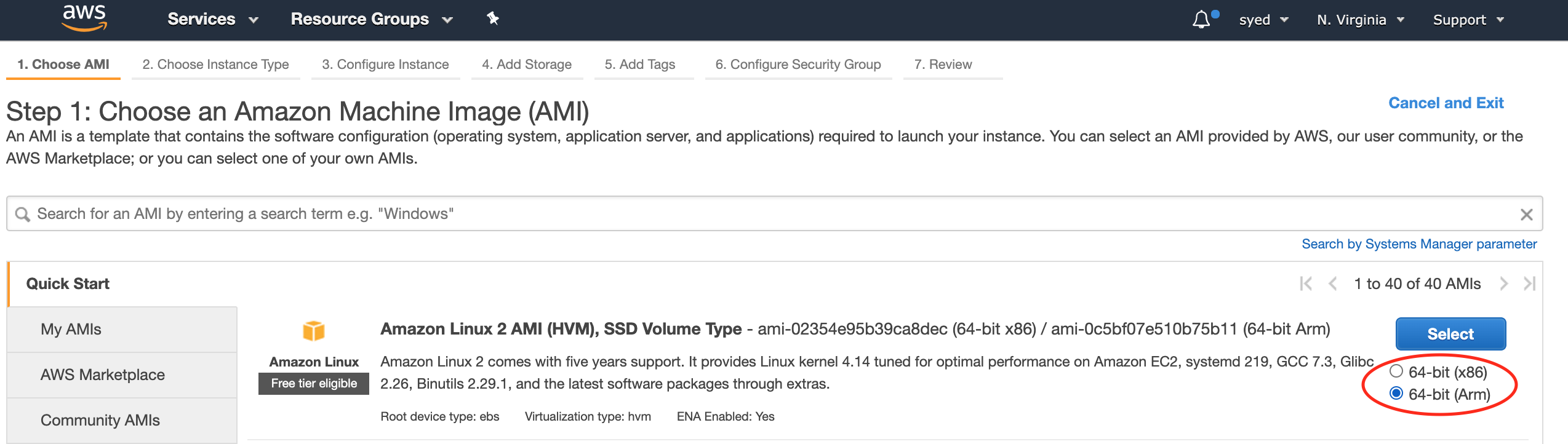
Task: Go to last page of AMIs
Action: pos(1529,283)
